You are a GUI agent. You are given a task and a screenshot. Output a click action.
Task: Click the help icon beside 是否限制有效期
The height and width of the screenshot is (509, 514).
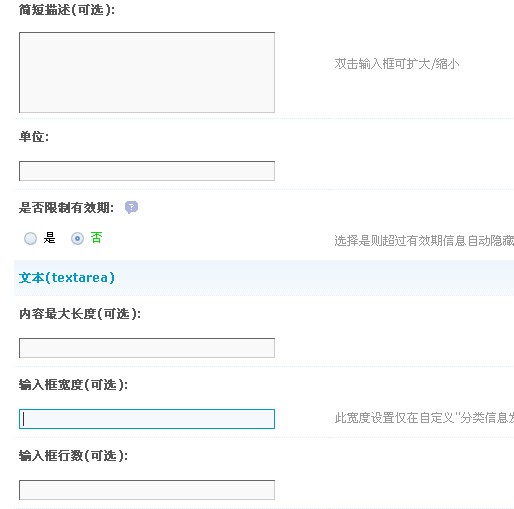(131, 207)
